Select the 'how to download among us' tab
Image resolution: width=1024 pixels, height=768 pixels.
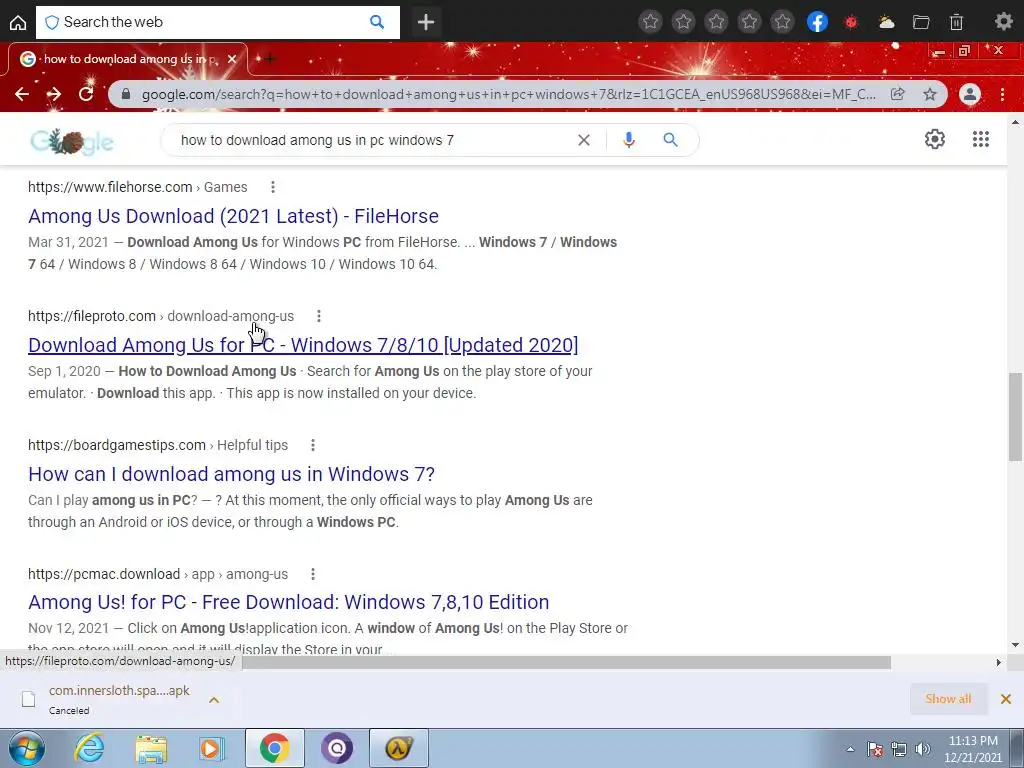(128, 59)
